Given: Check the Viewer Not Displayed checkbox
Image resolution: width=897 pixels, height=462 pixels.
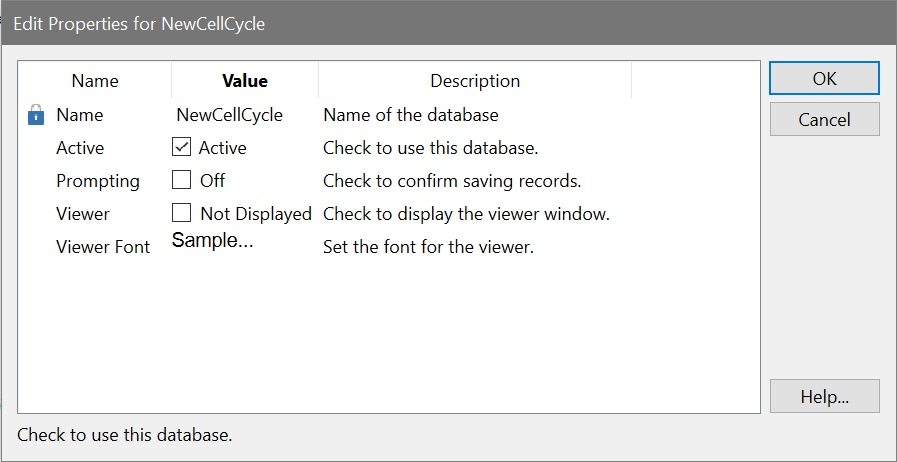Looking at the screenshot, I should pos(181,213).
